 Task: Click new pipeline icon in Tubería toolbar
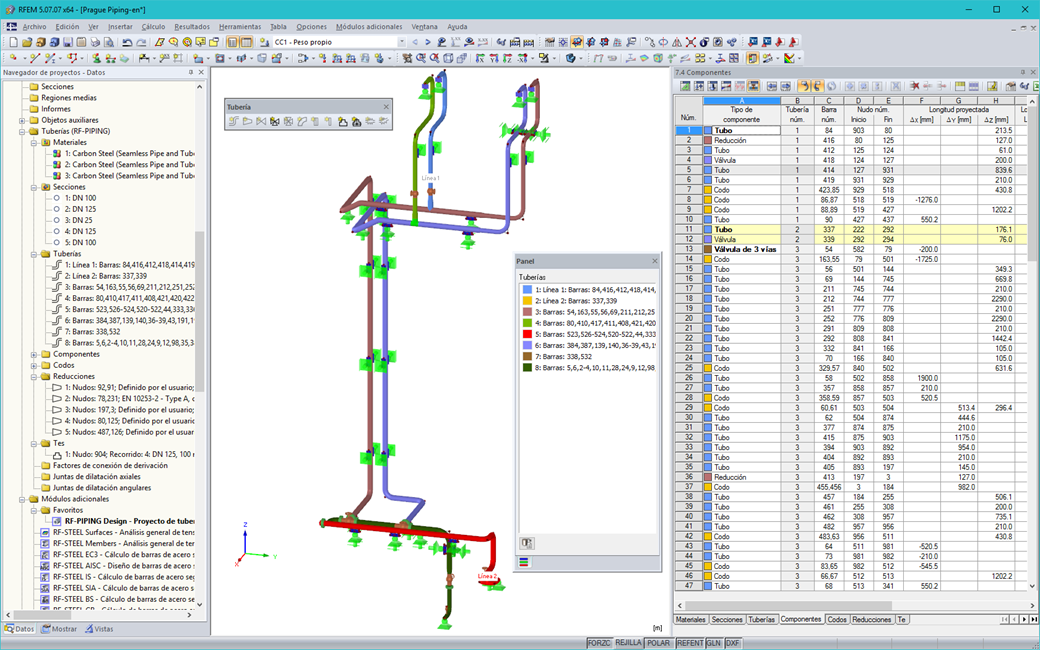click(233, 121)
